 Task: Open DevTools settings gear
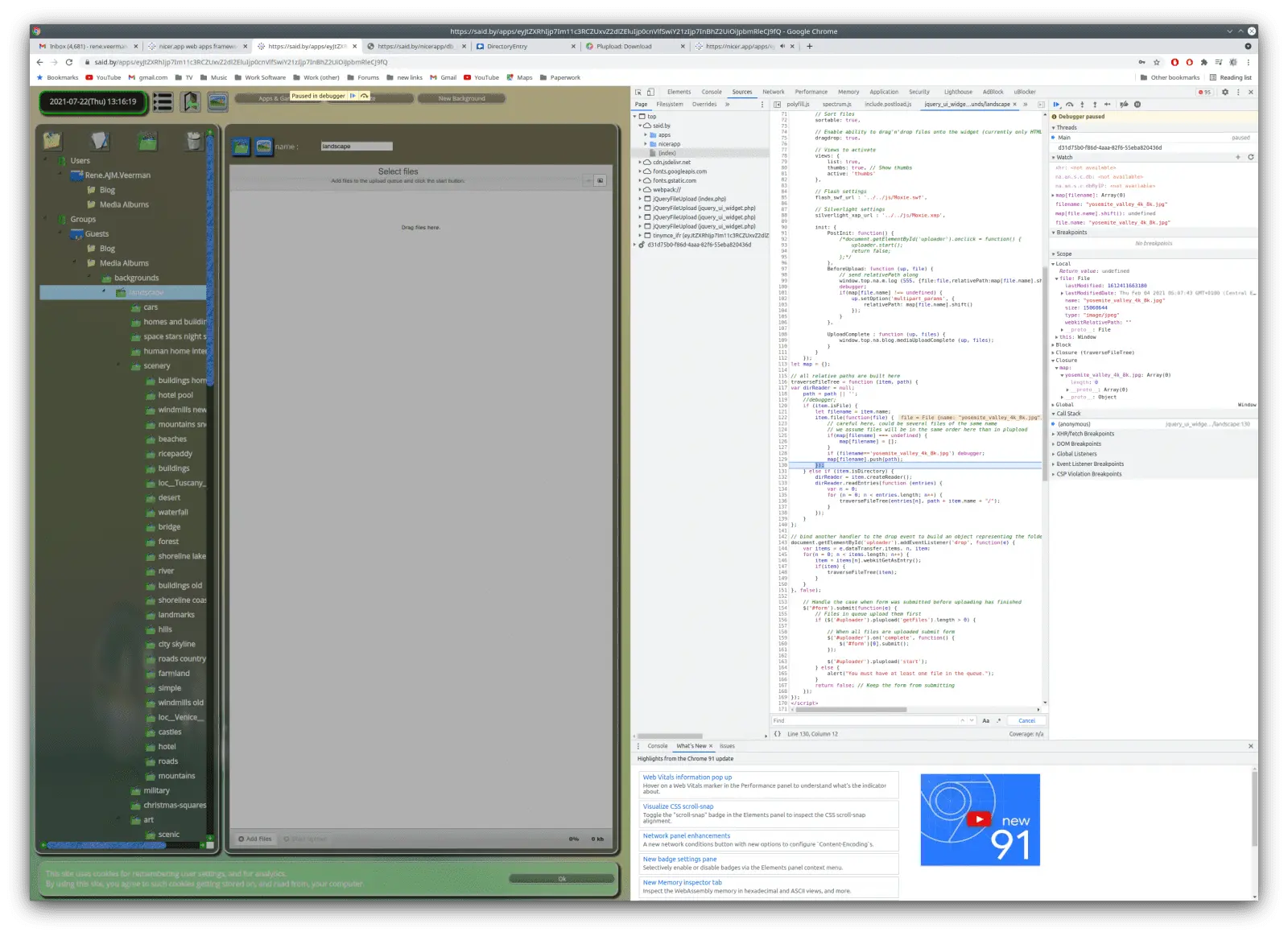coord(1225,92)
